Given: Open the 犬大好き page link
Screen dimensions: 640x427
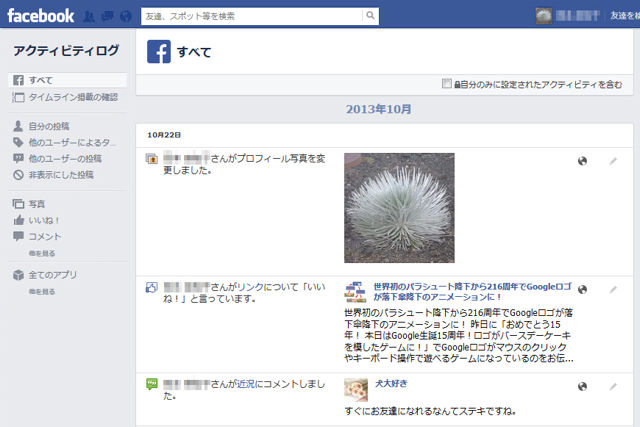Looking at the screenshot, I should click(391, 383).
